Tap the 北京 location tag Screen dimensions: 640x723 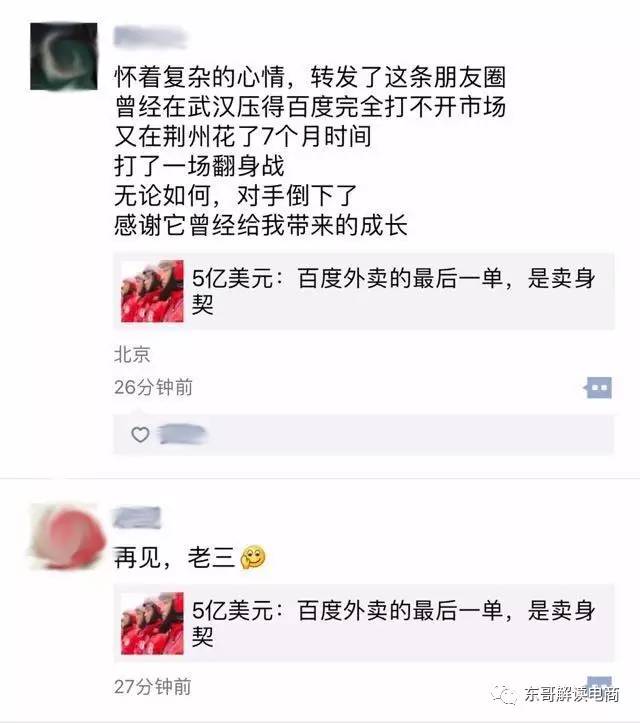point(132,355)
